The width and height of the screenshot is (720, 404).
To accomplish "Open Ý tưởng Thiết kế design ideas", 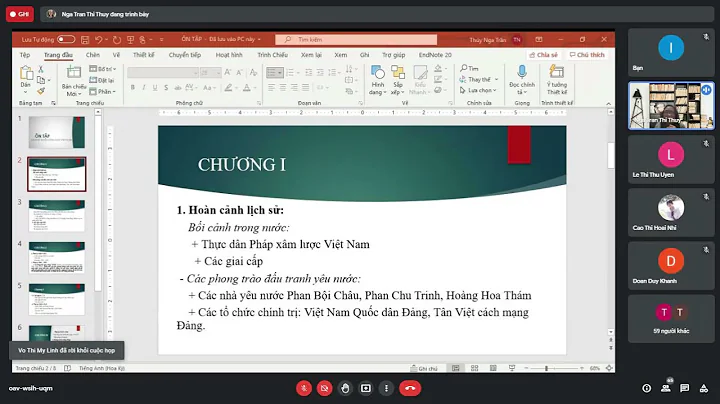I will [557, 80].
